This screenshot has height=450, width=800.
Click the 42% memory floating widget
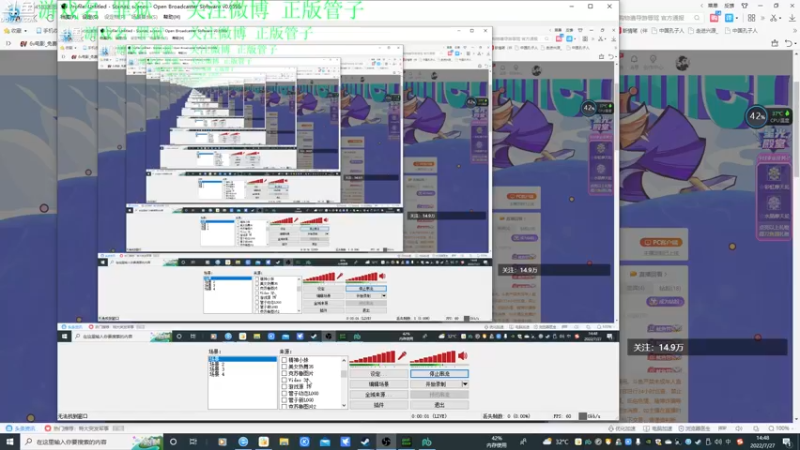756,116
